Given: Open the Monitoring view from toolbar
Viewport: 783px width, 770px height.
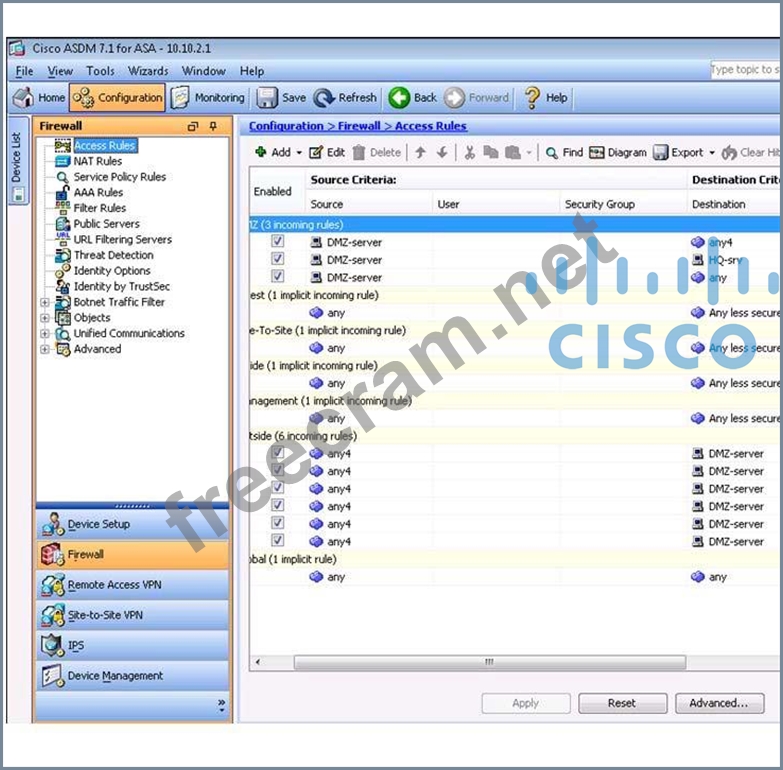Looking at the screenshot, I should point(181,98).
